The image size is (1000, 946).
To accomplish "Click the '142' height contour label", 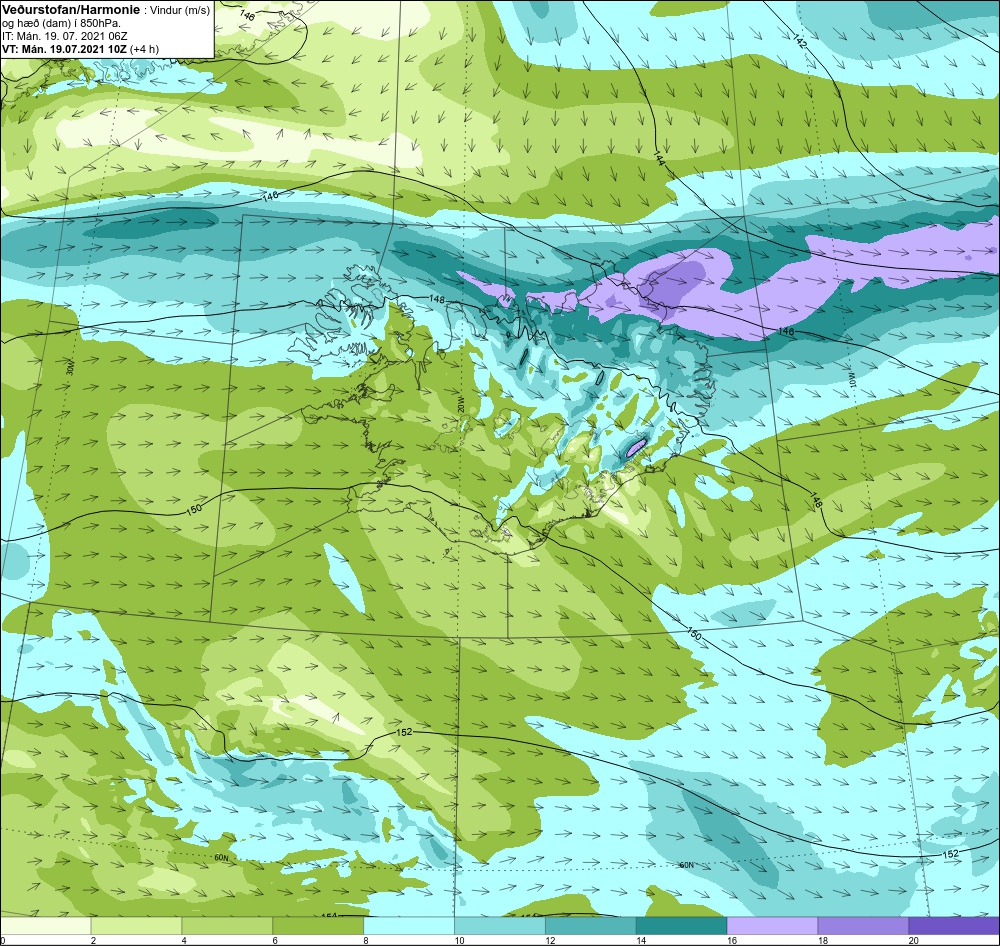I will [801, 41].
